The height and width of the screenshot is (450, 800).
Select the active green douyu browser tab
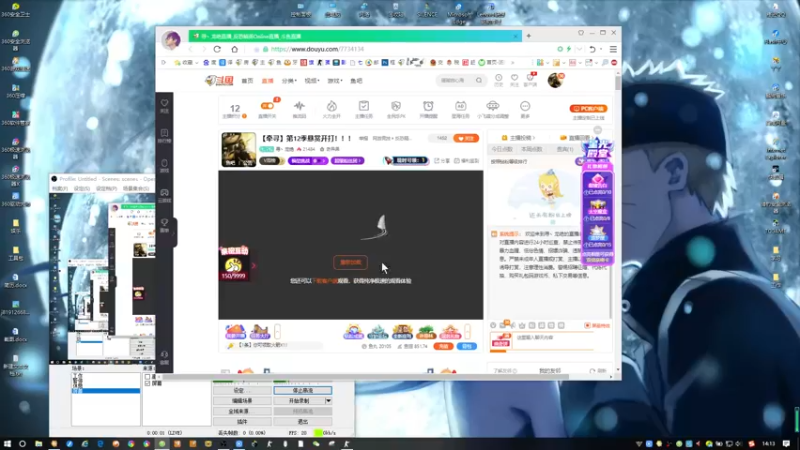(x=355, y=36)
